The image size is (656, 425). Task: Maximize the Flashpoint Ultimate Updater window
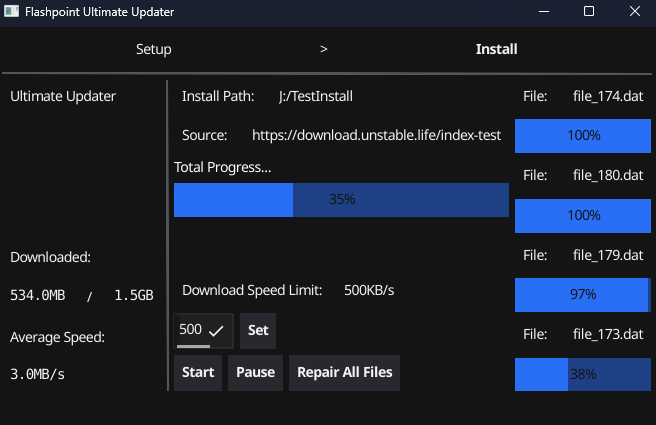[x=588, y=12]
